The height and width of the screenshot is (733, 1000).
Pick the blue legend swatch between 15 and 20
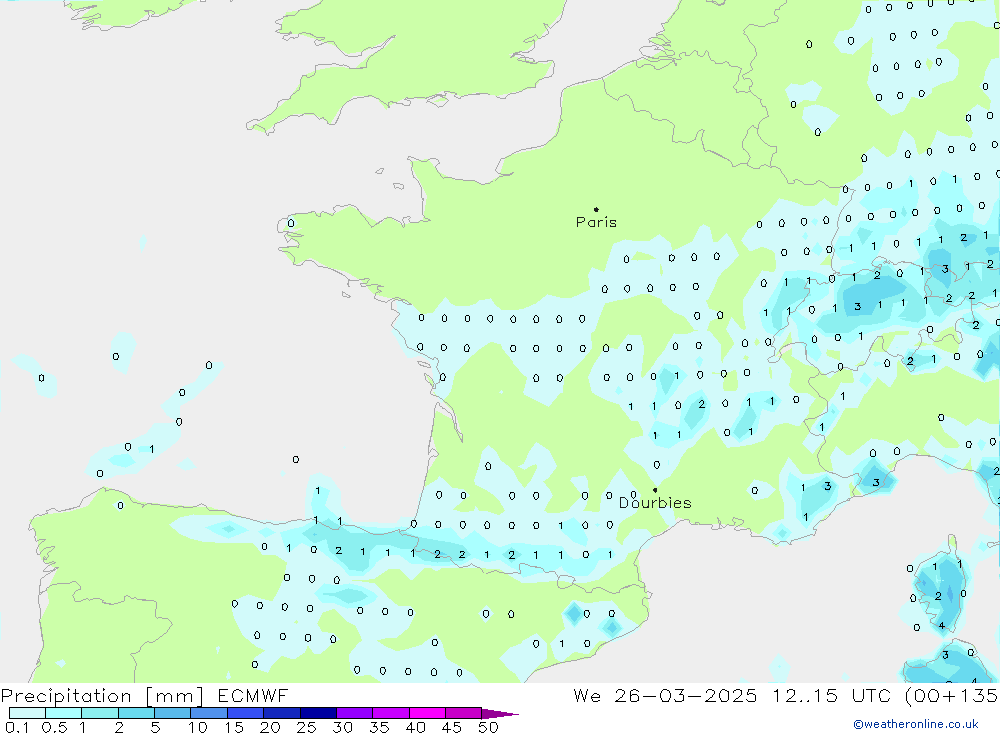pos(245,713)
